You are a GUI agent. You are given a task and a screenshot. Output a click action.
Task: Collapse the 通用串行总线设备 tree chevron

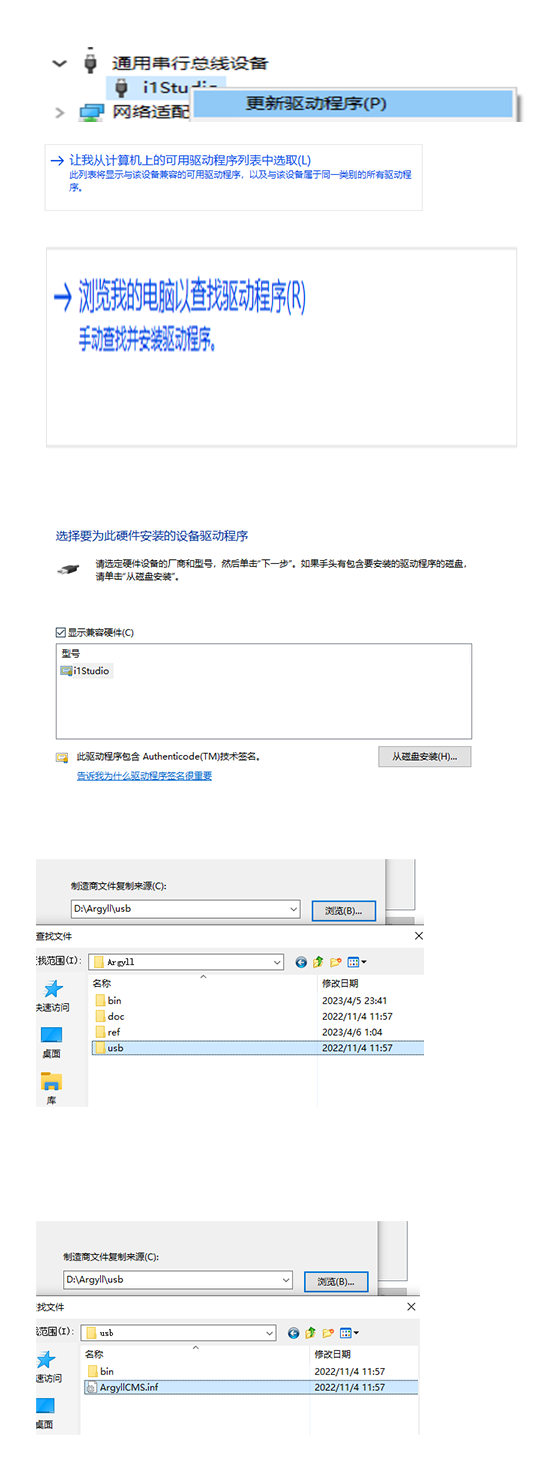(59, 64)
